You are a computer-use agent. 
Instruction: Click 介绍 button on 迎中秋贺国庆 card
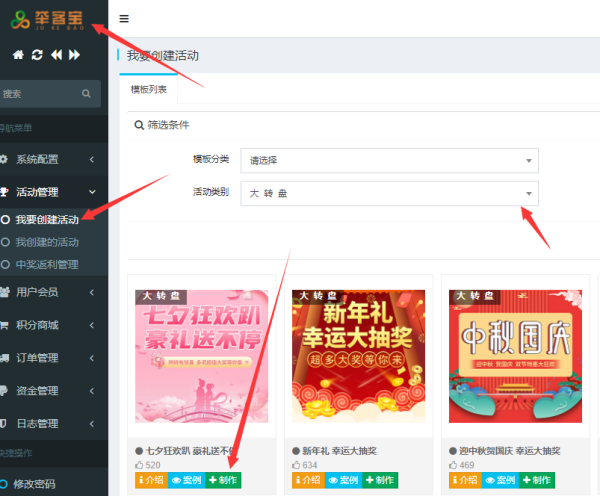point(465,480)
